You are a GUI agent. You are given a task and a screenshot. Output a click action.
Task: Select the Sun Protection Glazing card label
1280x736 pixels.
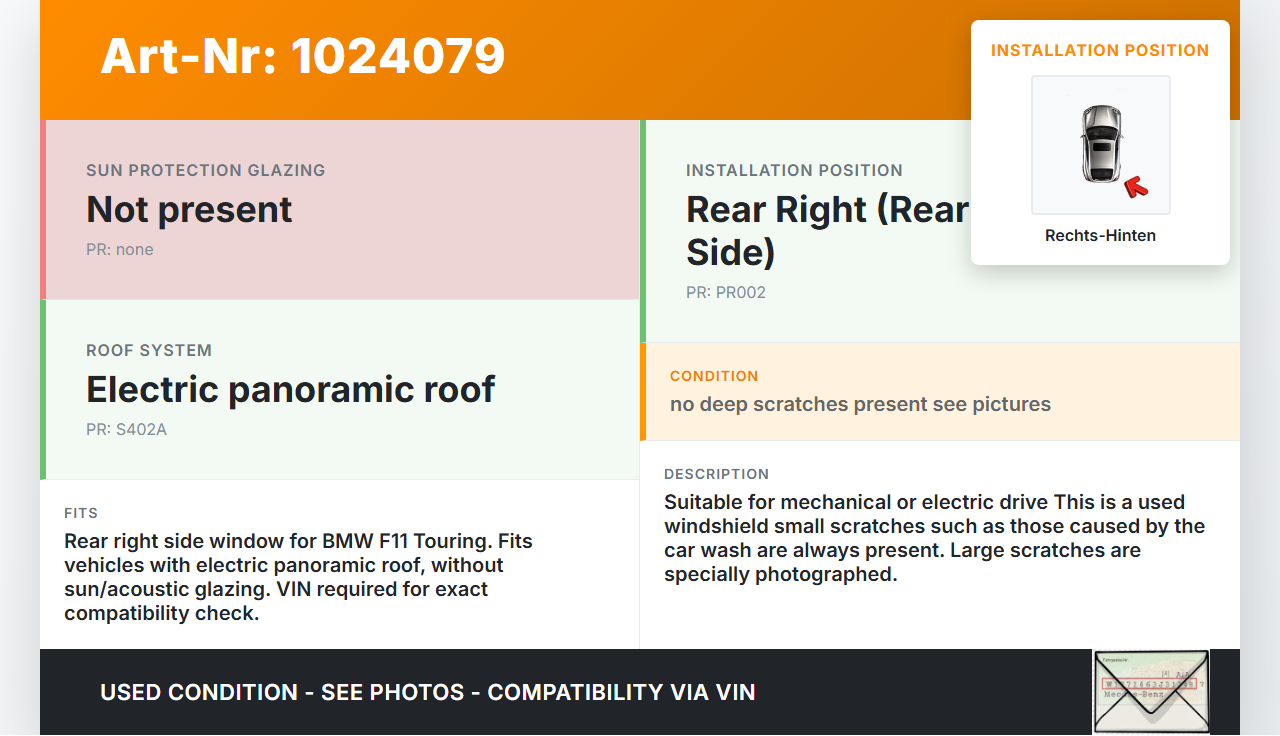[x=205, y=170]
